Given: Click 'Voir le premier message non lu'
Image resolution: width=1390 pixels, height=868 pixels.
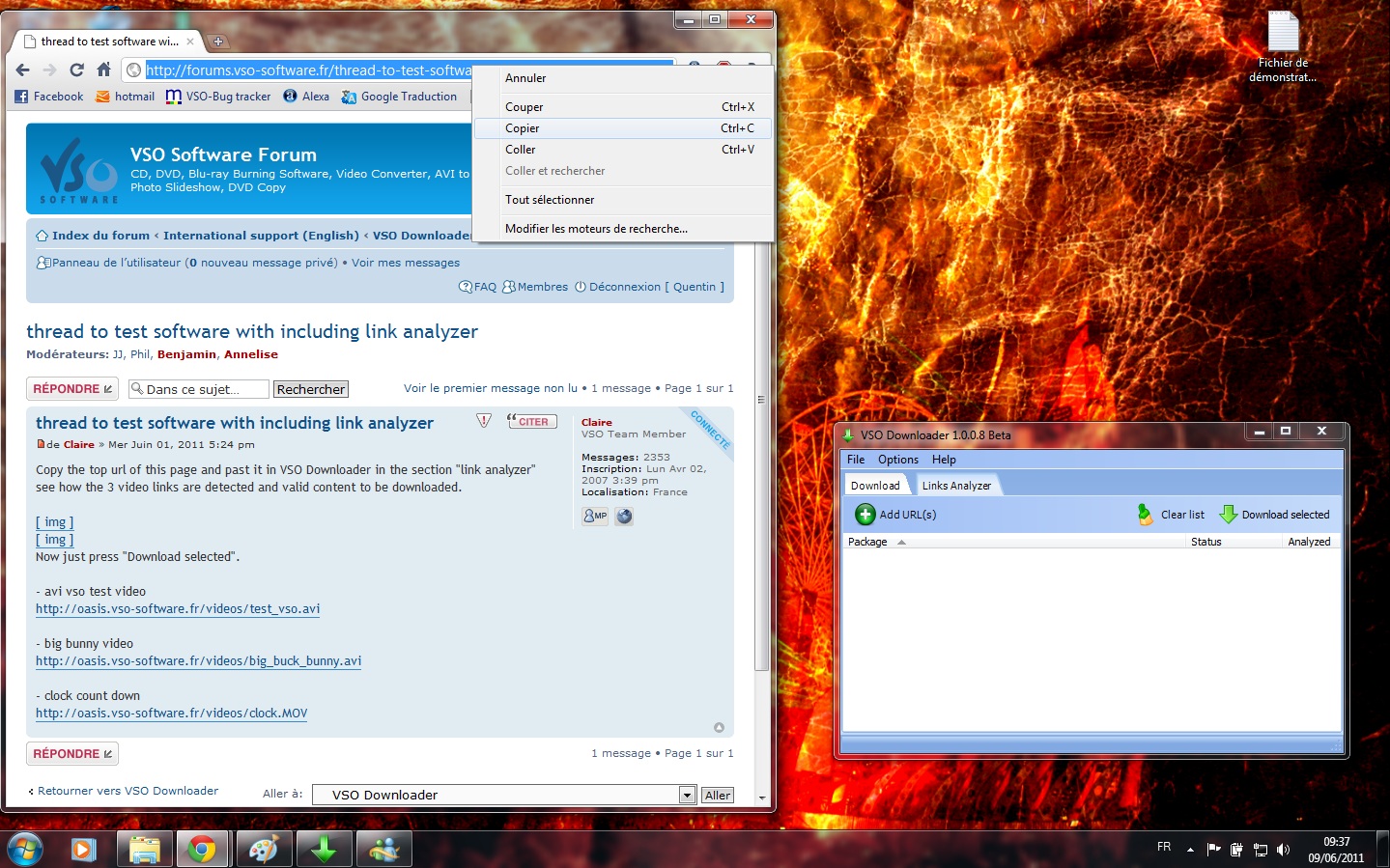Looking at the screenshot, I should [491, 388].
